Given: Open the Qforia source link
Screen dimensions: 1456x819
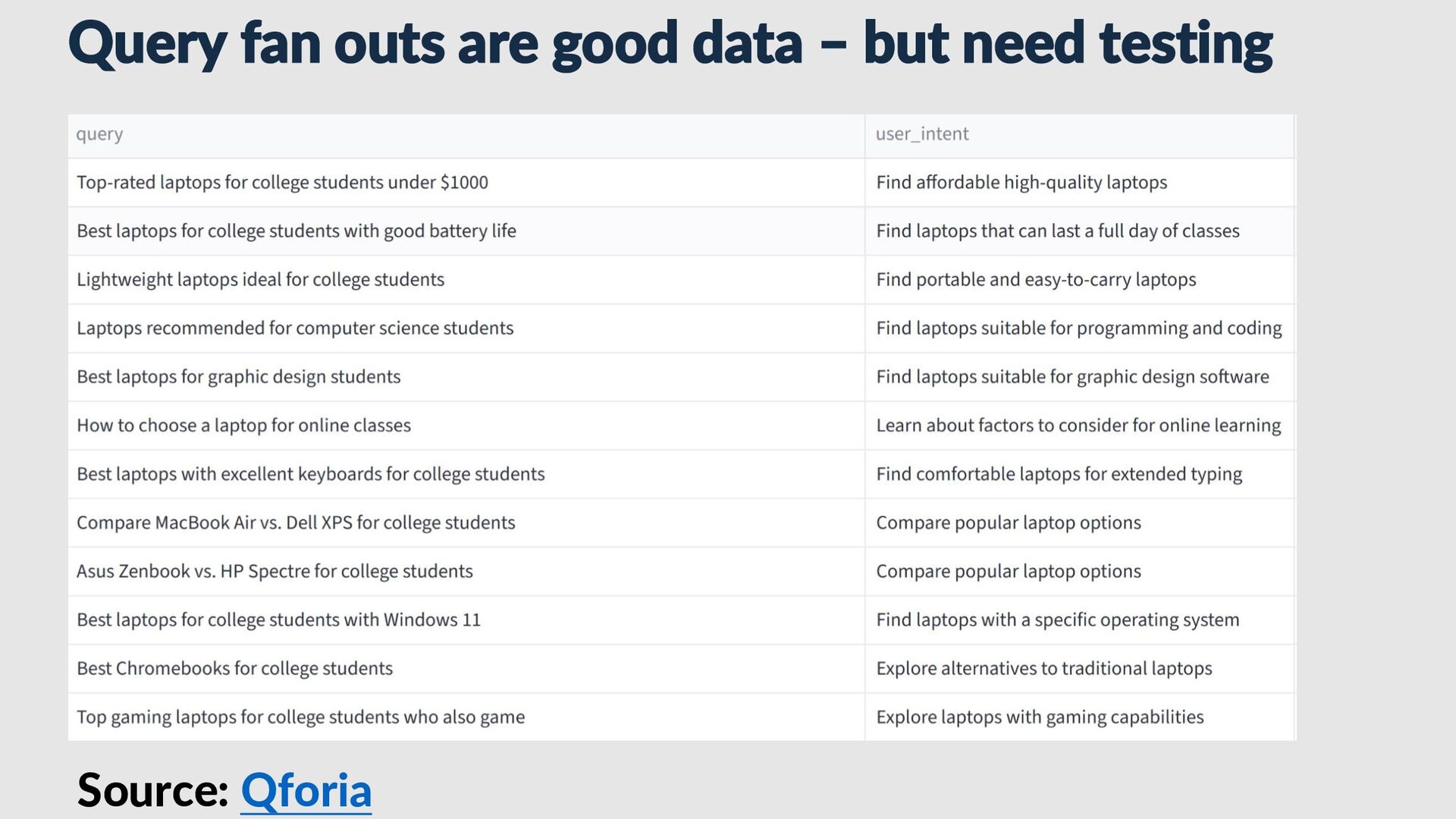Looking at the screenshot, I should coord(306,790).
